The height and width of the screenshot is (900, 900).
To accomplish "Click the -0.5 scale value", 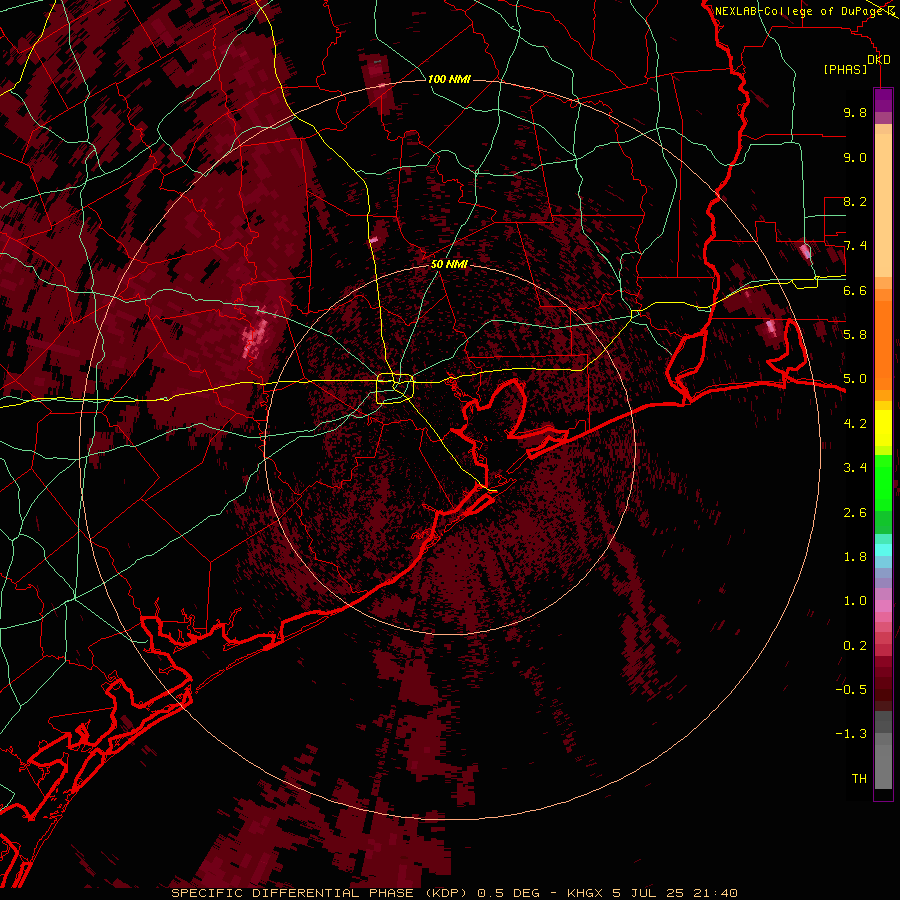I will coord(851,690).
